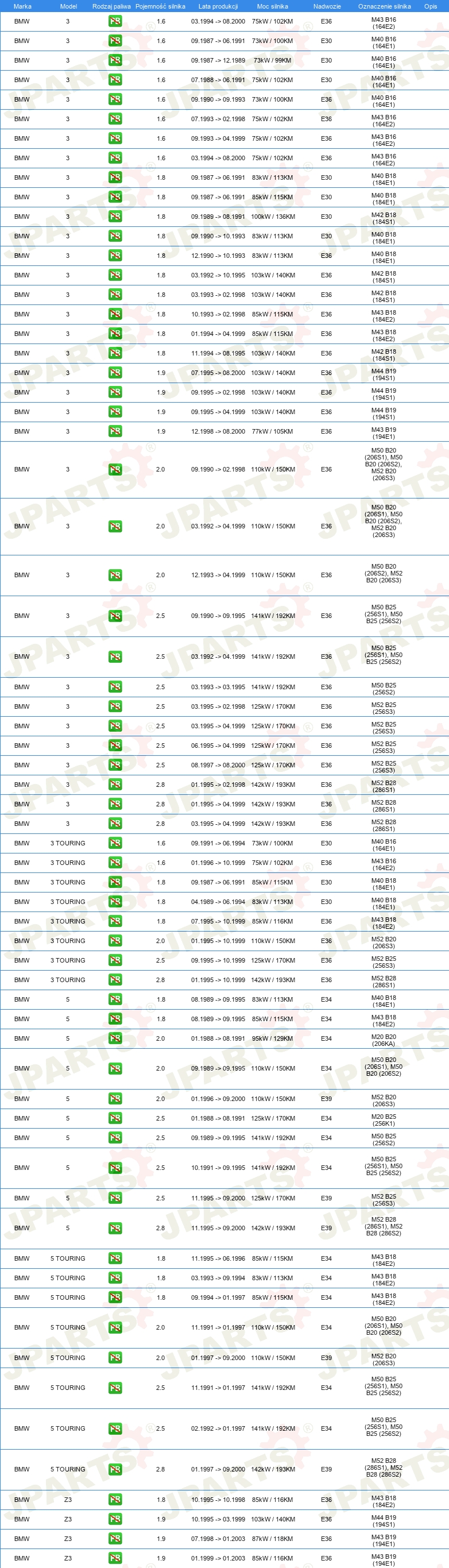Click the fuel icon in the 07.1988 -> 06.1991 row
Viewport: 449px width, 1568px height.
pyautogui.click(x=115, y=80)
